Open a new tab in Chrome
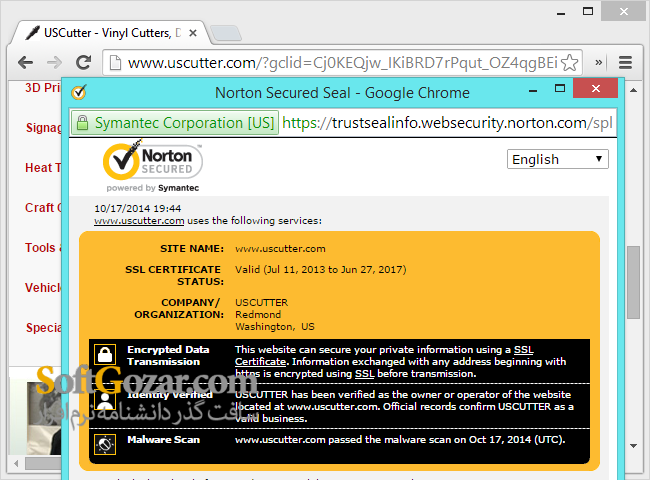The height and width of the screenshot is (480, 650). pyautogui.click(x=226, y=33)
